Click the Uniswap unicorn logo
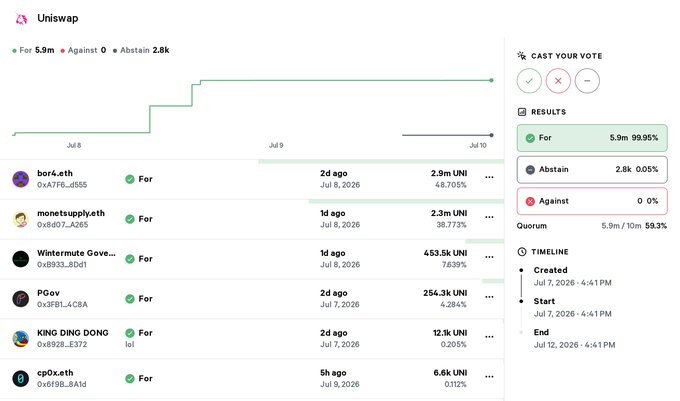 pos(21,19)
